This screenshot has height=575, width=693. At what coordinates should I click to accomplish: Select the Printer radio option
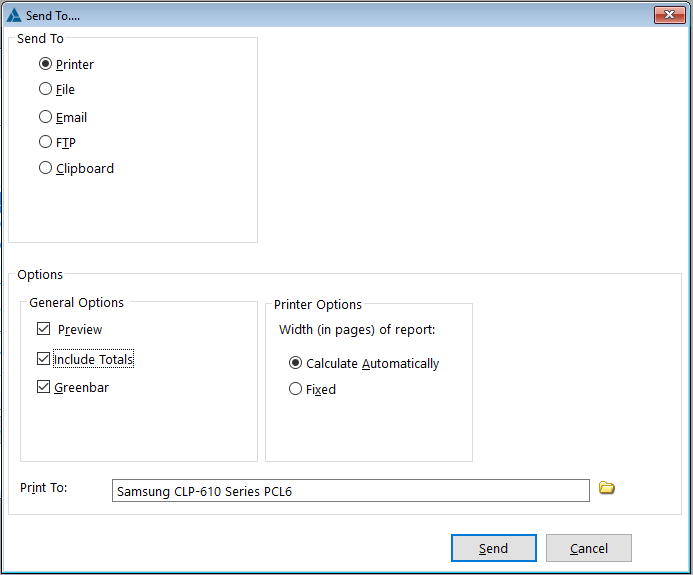coord(46,64)
